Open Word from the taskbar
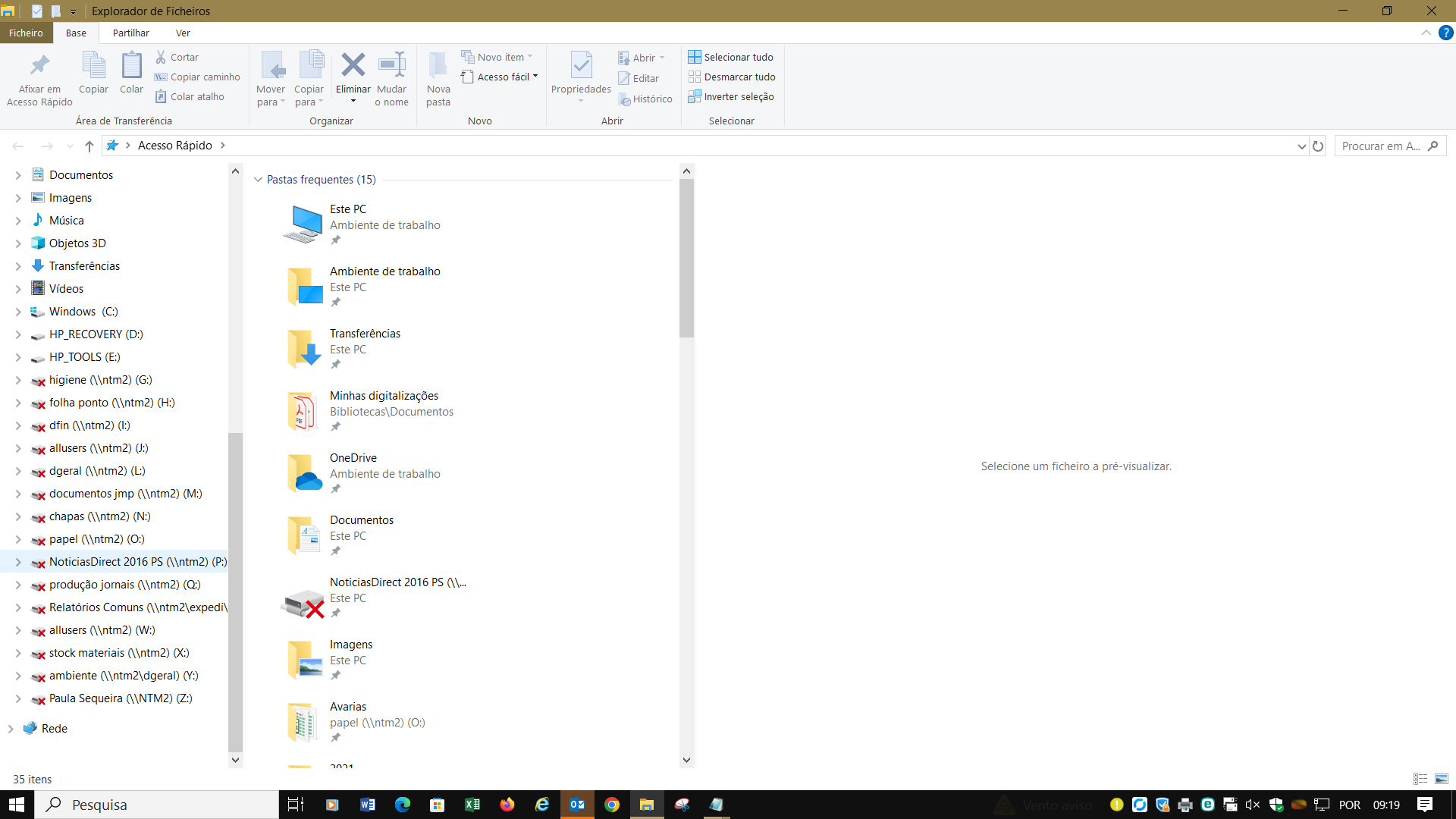The image size is (1456, 819). [368, 805]
